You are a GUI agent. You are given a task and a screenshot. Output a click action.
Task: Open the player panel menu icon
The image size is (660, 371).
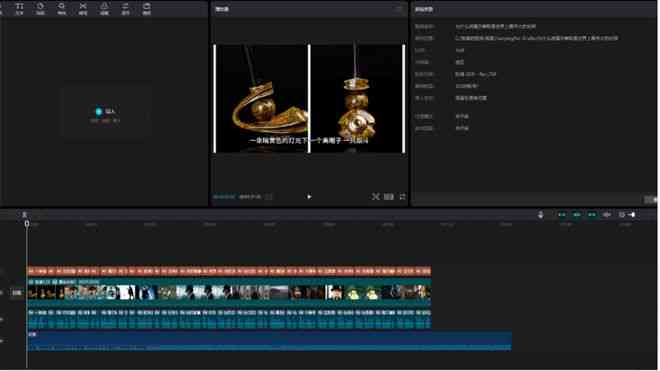400,9
